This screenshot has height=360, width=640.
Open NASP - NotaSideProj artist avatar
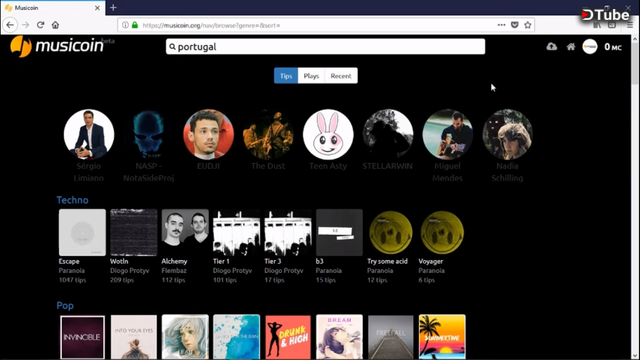[149, 134]
